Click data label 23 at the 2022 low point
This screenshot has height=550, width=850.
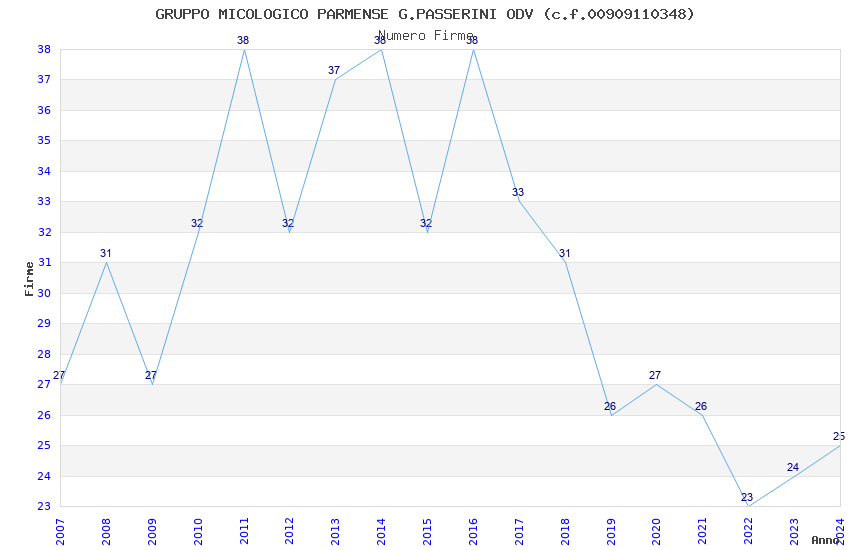pos(747,497)
